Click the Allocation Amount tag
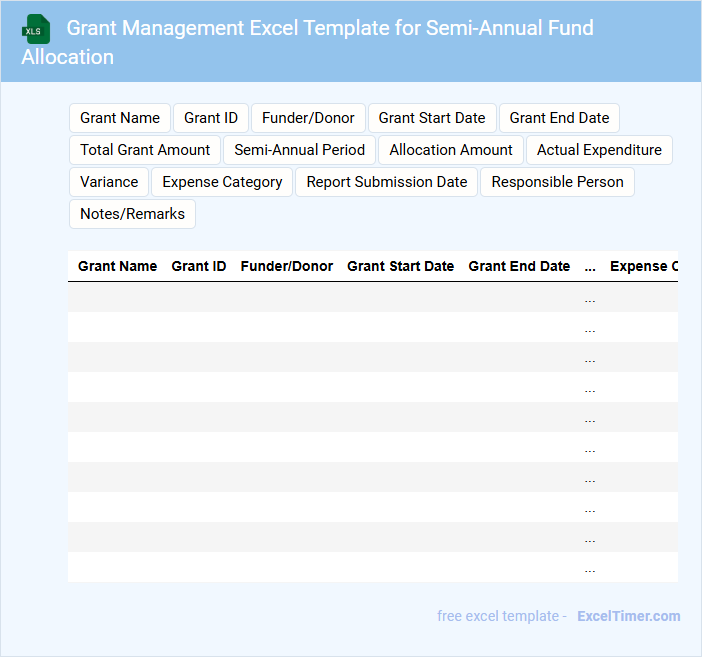 [451, 150]
